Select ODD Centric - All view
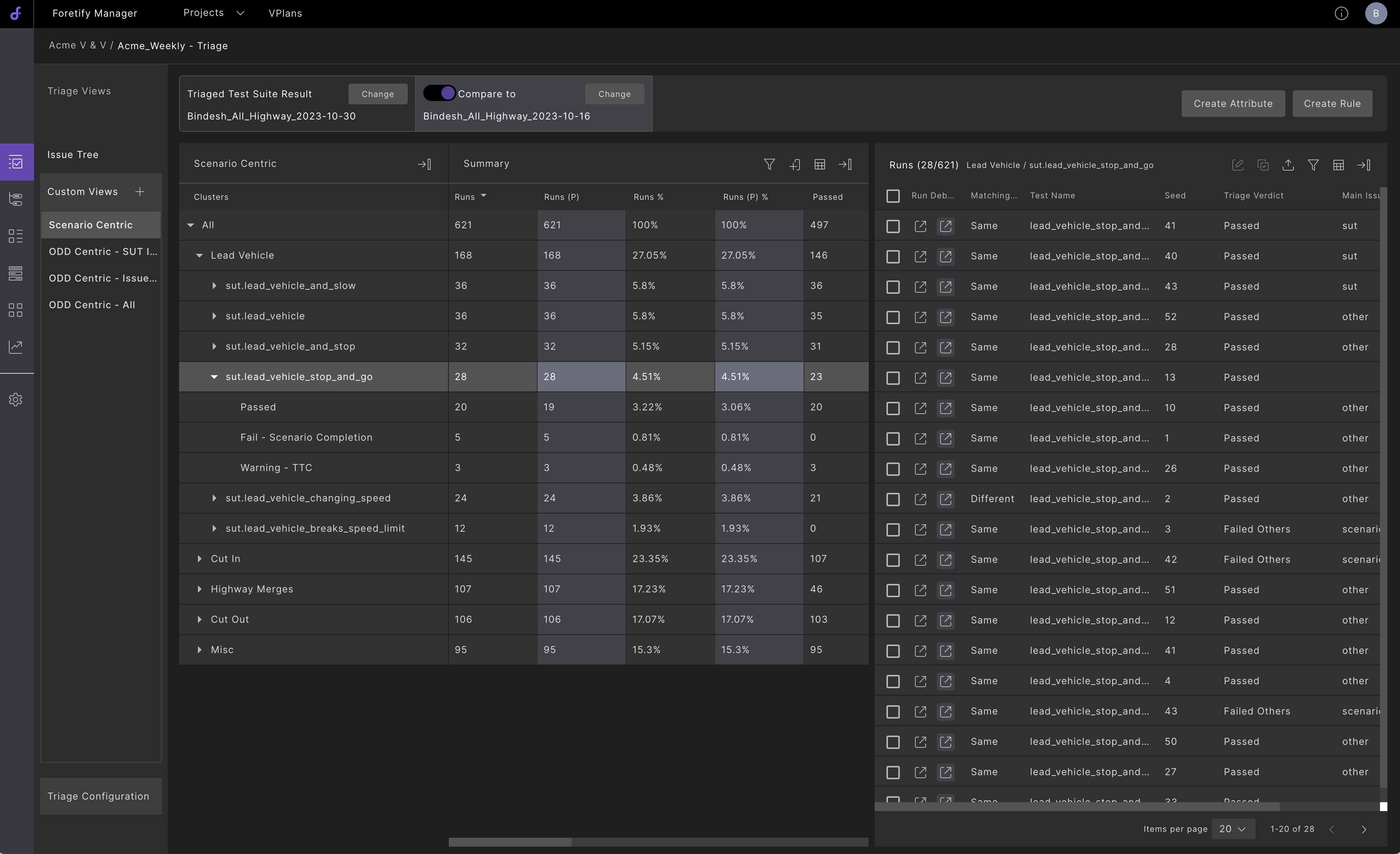 pos(92,305)
